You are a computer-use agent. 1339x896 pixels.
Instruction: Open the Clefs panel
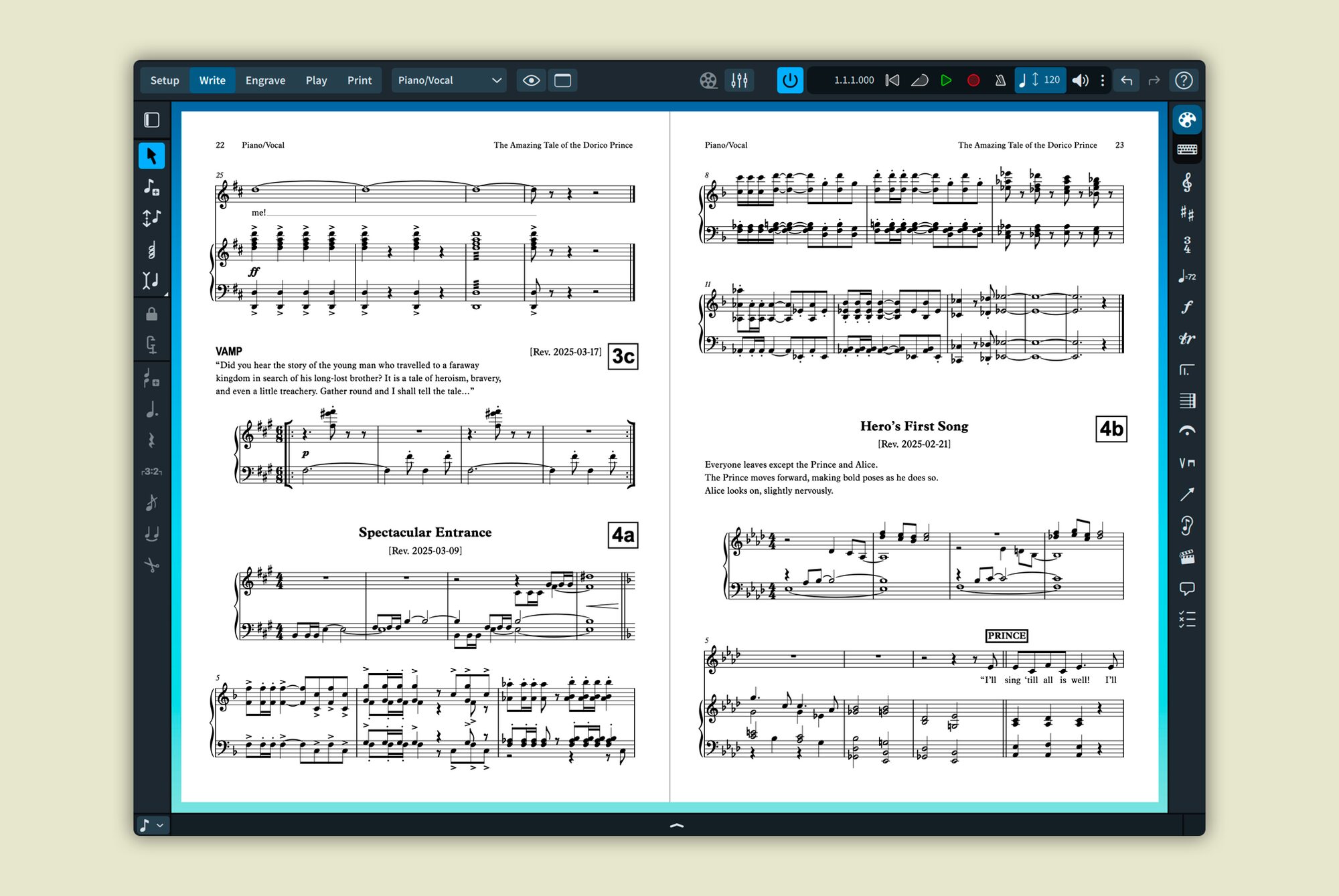coord(1186,182)
